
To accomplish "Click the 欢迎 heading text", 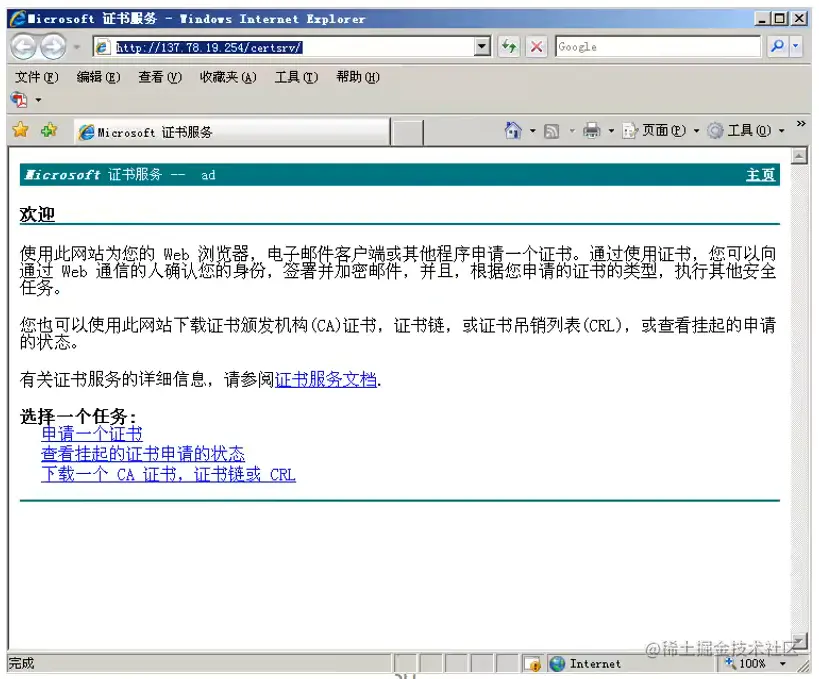I will tap(37, 214).
